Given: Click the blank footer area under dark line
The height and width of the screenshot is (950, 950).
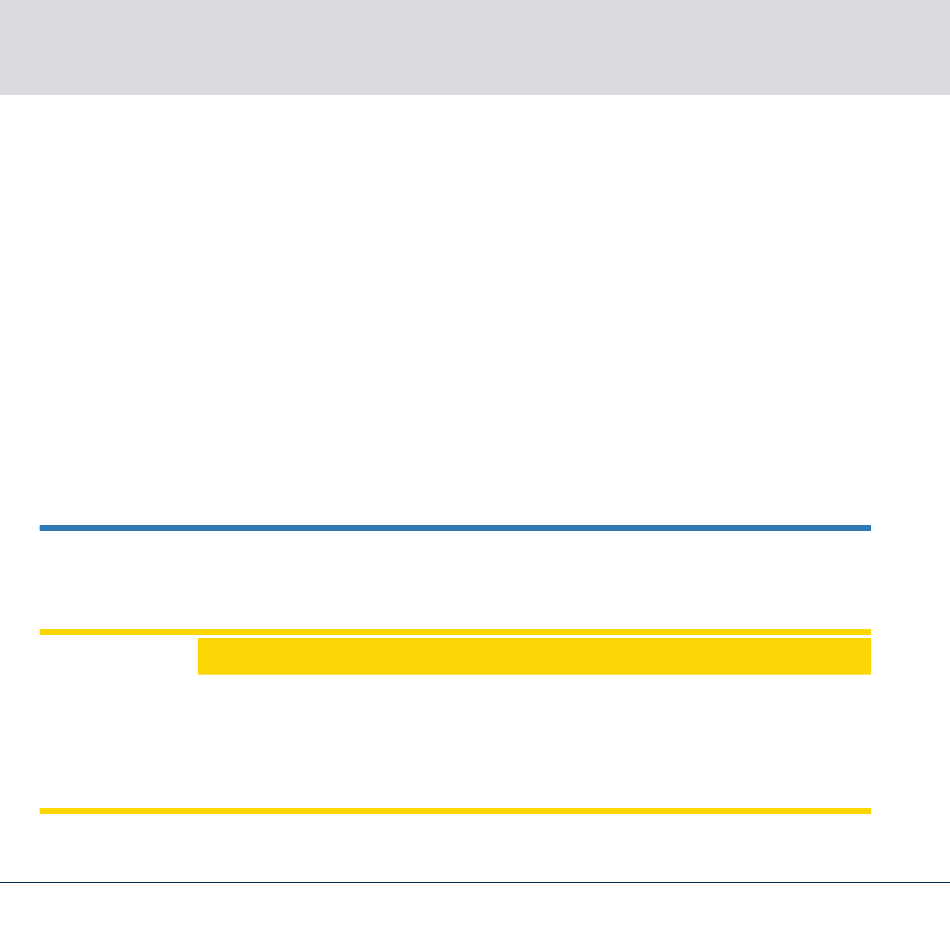Looking at the screenshot, I should pyautogui.click(x=475, y=917).
